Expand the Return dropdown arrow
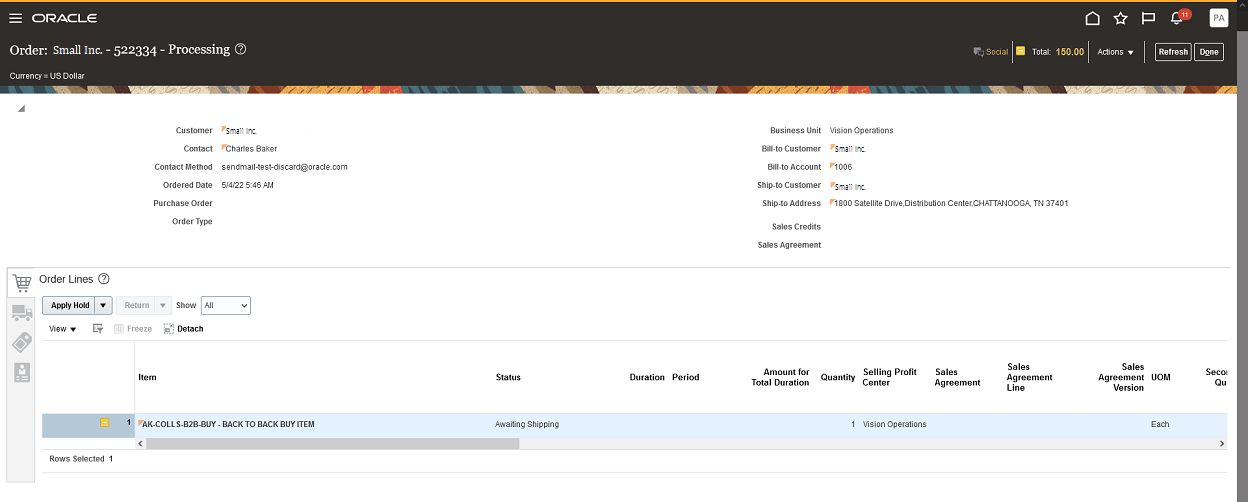The image size is (1248, 502). point(163,305)
